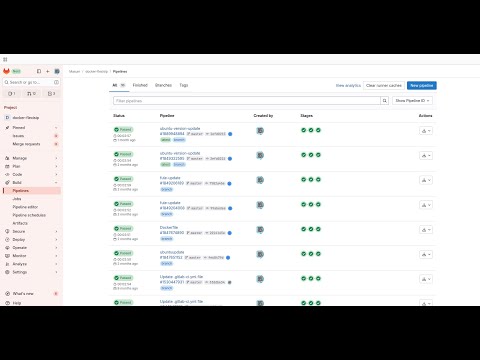Click Passed badge of Dockerfile pipeline
Viewport: 480px width, 360px height.
click(123, 228)
